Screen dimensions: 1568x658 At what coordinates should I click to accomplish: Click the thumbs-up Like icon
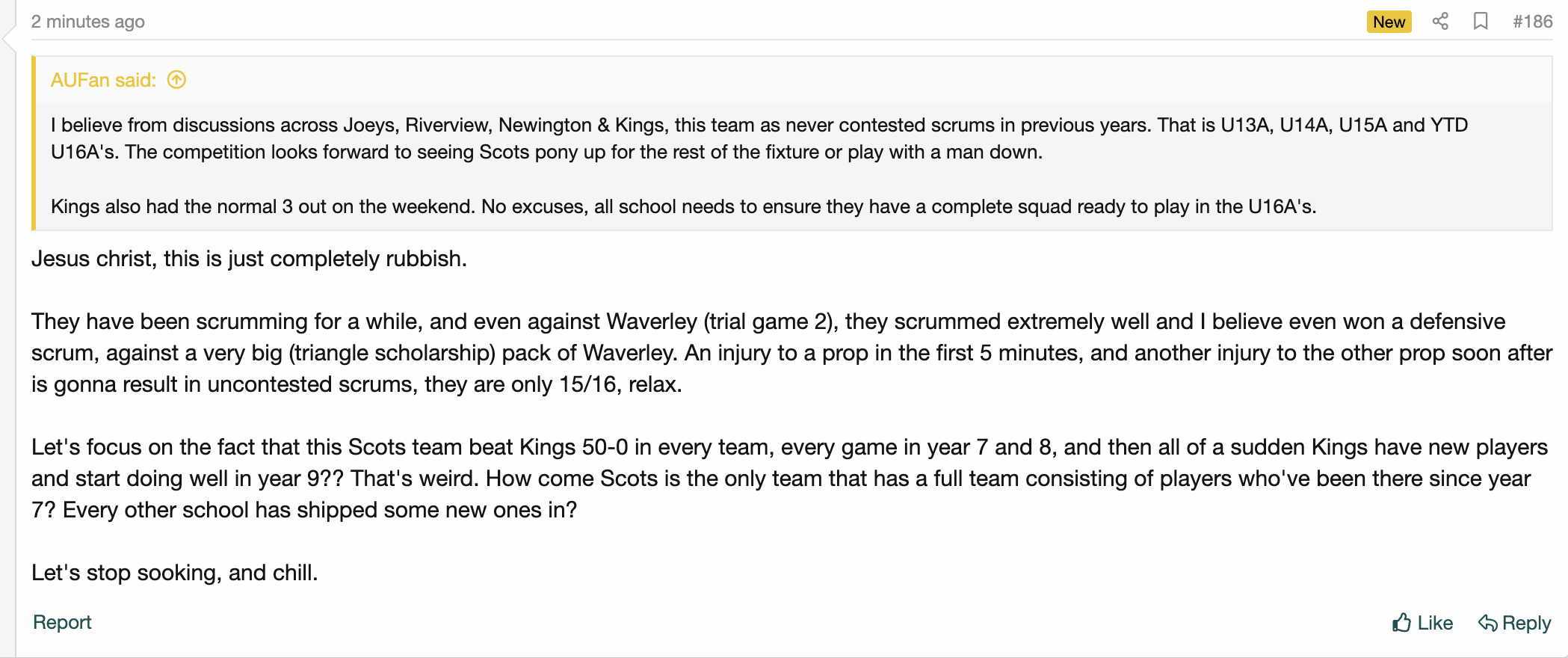pyautogui.click(x=1402, y=622)
